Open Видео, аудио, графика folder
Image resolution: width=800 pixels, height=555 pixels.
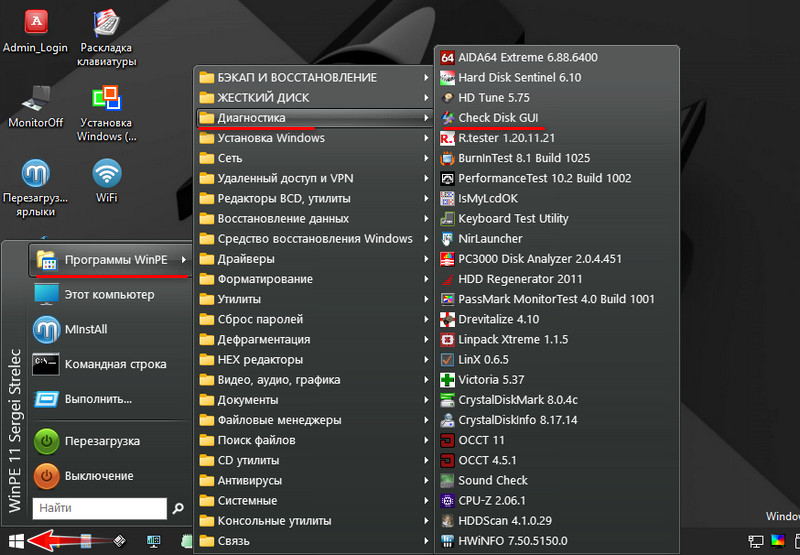tap(314, 380)
